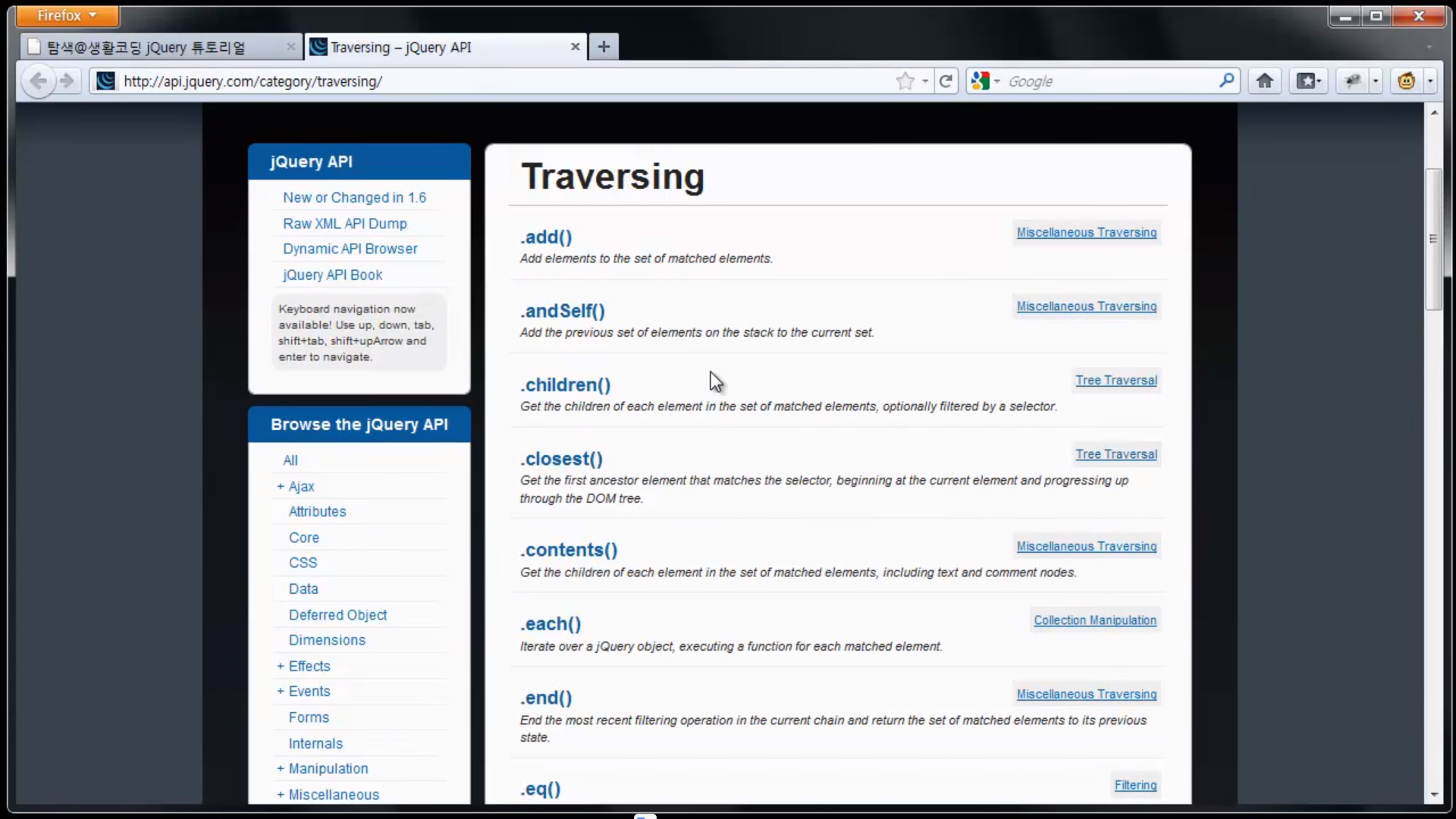Expand the Manipulation category in the sidebar
1456x819 pixels.
pyautogui.click(x=281, y=769)
